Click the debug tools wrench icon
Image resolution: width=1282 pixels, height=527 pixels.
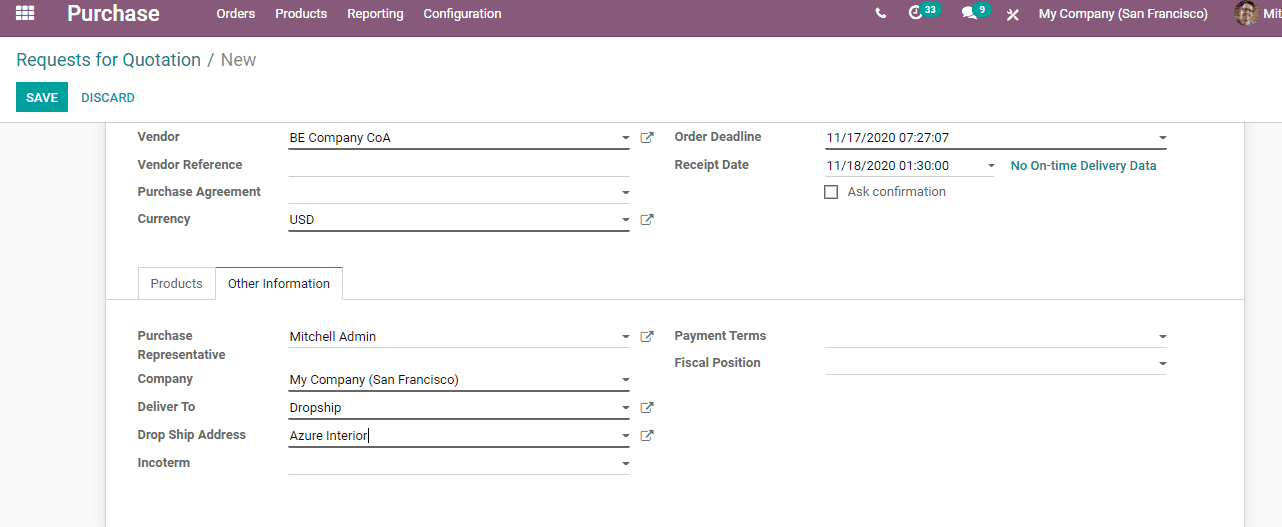1013,15
